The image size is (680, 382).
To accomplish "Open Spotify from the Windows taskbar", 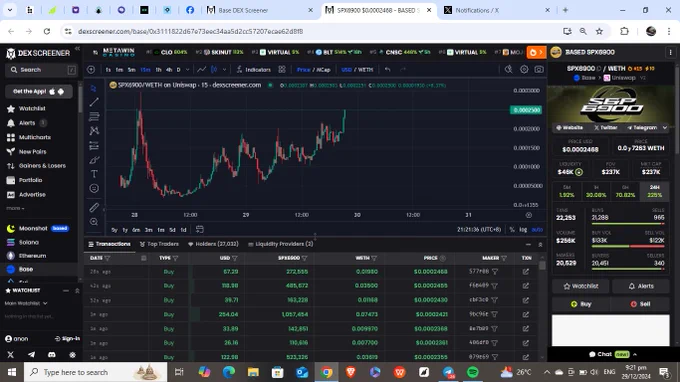I will [x=473, y=372].
